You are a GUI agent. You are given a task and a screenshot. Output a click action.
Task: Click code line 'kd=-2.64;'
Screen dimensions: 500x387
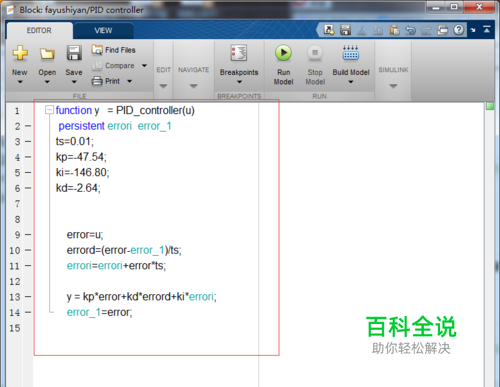(x=78, y=188)
